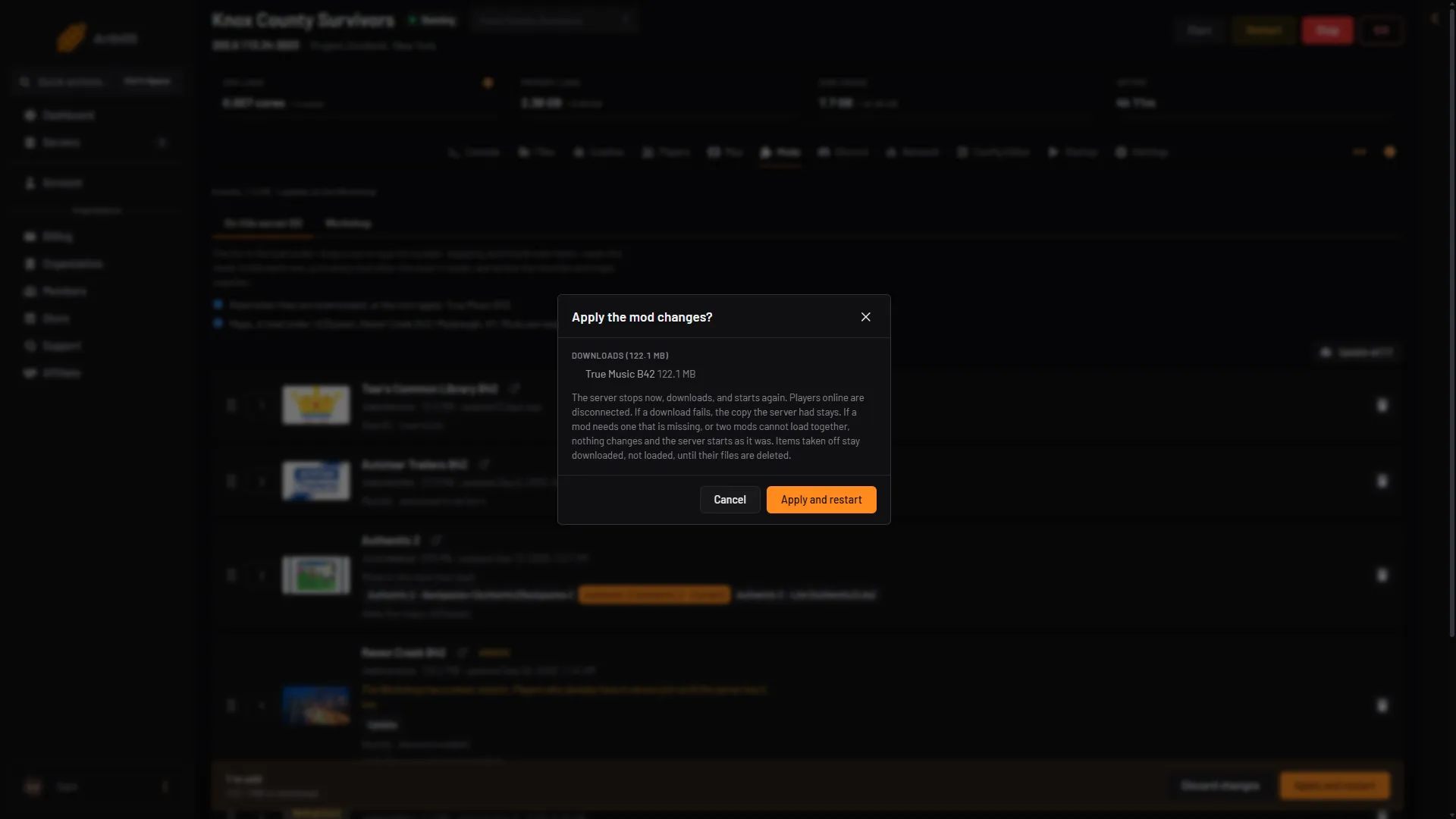This screenshot has height=819, width=1456.
Task: Open the crown mod thumbnail in the list
Action: pos(316,404)
